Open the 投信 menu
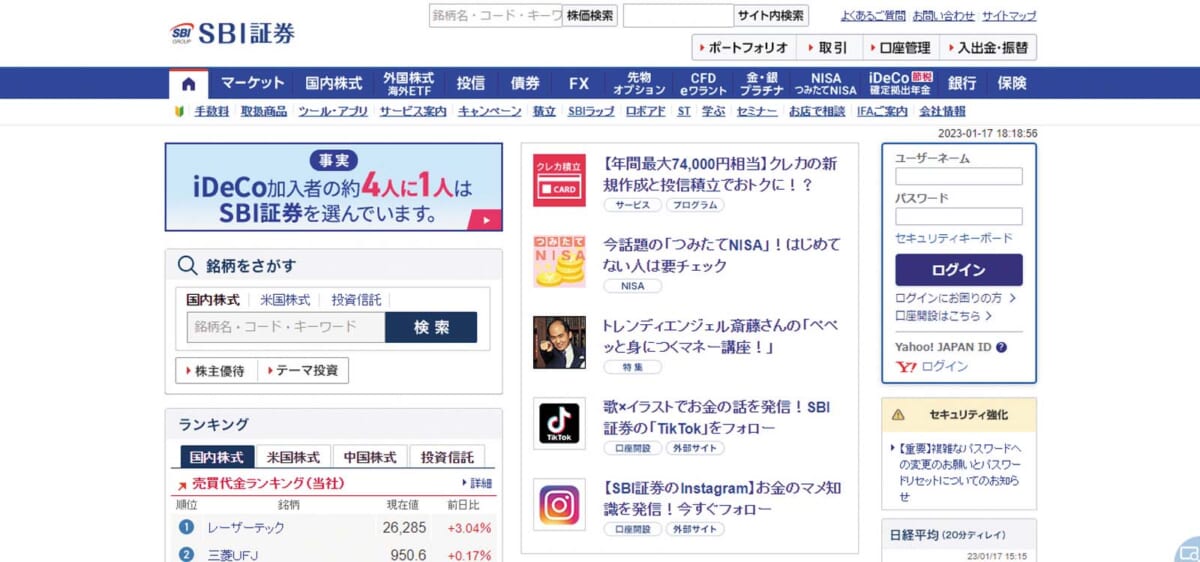Viewport: 1200px width, 562px height. click(x=471, y=83)
